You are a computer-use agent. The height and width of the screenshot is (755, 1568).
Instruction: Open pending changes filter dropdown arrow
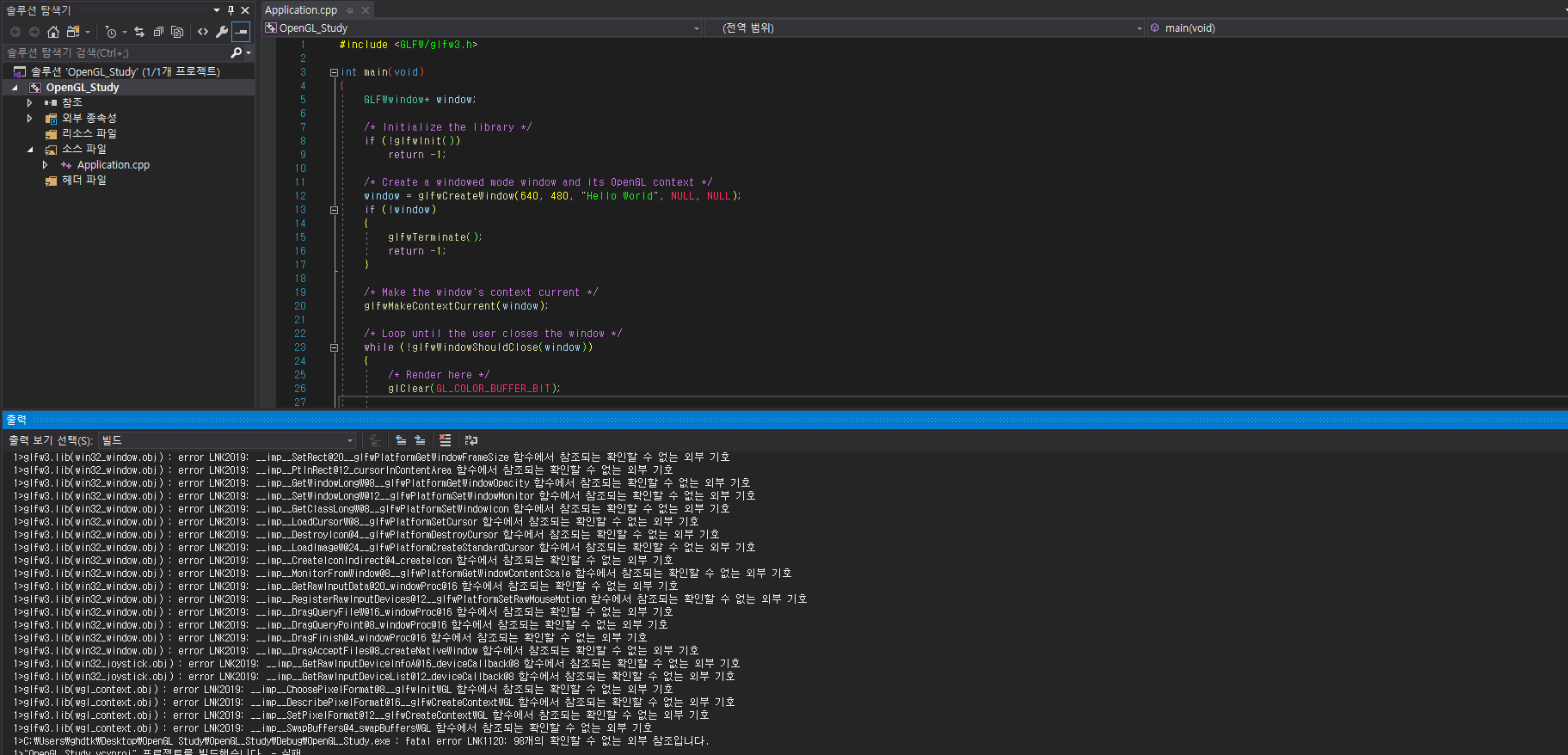click(125, 32)
